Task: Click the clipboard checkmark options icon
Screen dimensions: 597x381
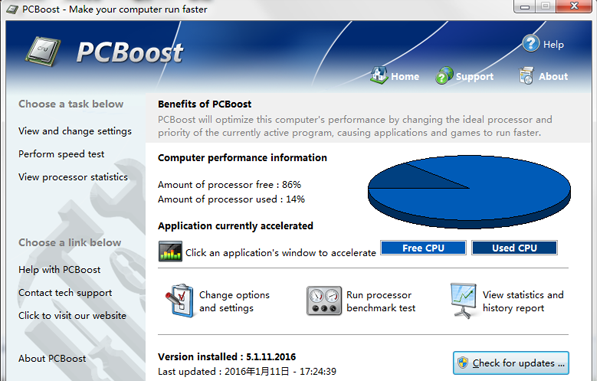Action: (x=179, y=300)
